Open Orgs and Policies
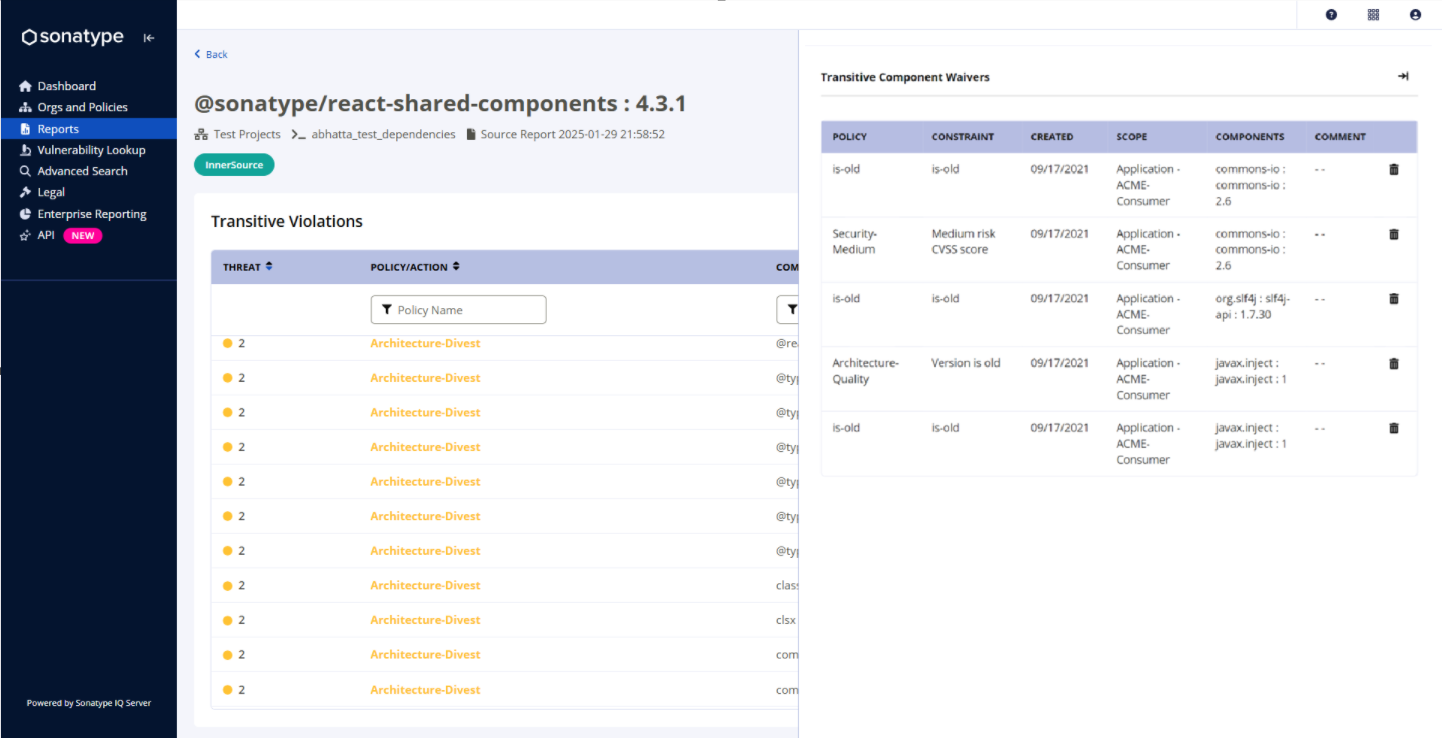 tap(82, 107)
